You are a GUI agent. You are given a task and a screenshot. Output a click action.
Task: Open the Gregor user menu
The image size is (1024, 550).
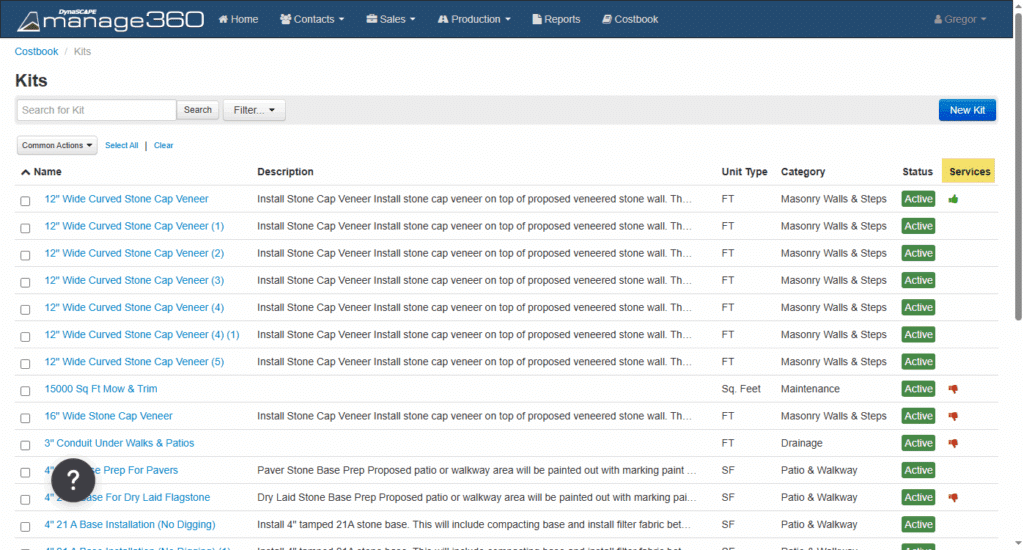(959, 19)
